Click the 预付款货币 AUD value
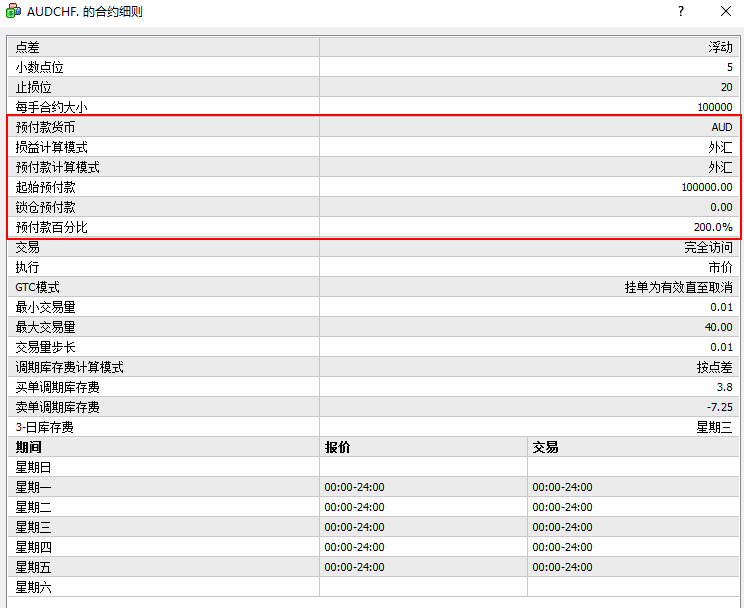 tap(722, 127)
